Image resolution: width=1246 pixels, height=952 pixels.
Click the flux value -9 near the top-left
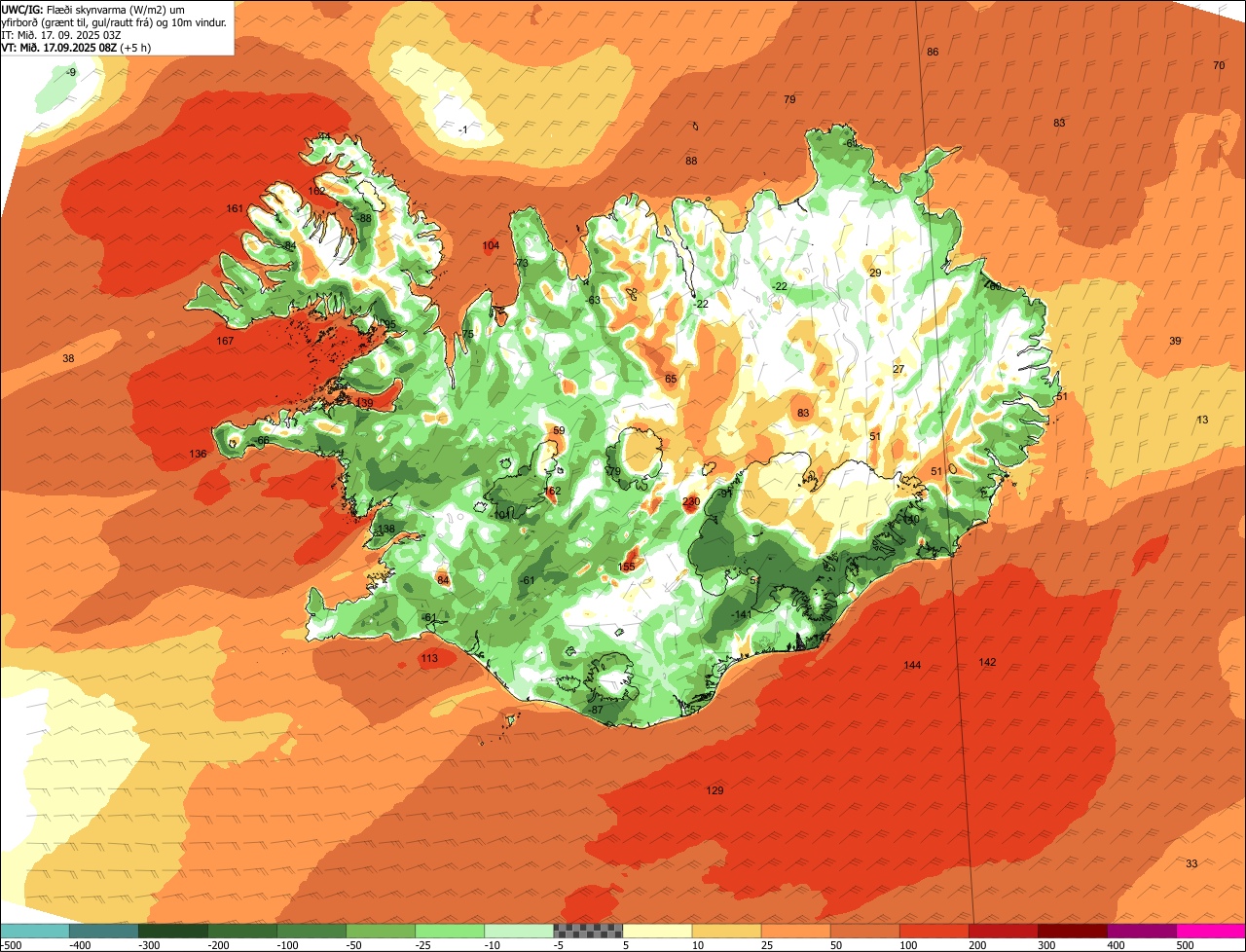[x=70, y=72]
